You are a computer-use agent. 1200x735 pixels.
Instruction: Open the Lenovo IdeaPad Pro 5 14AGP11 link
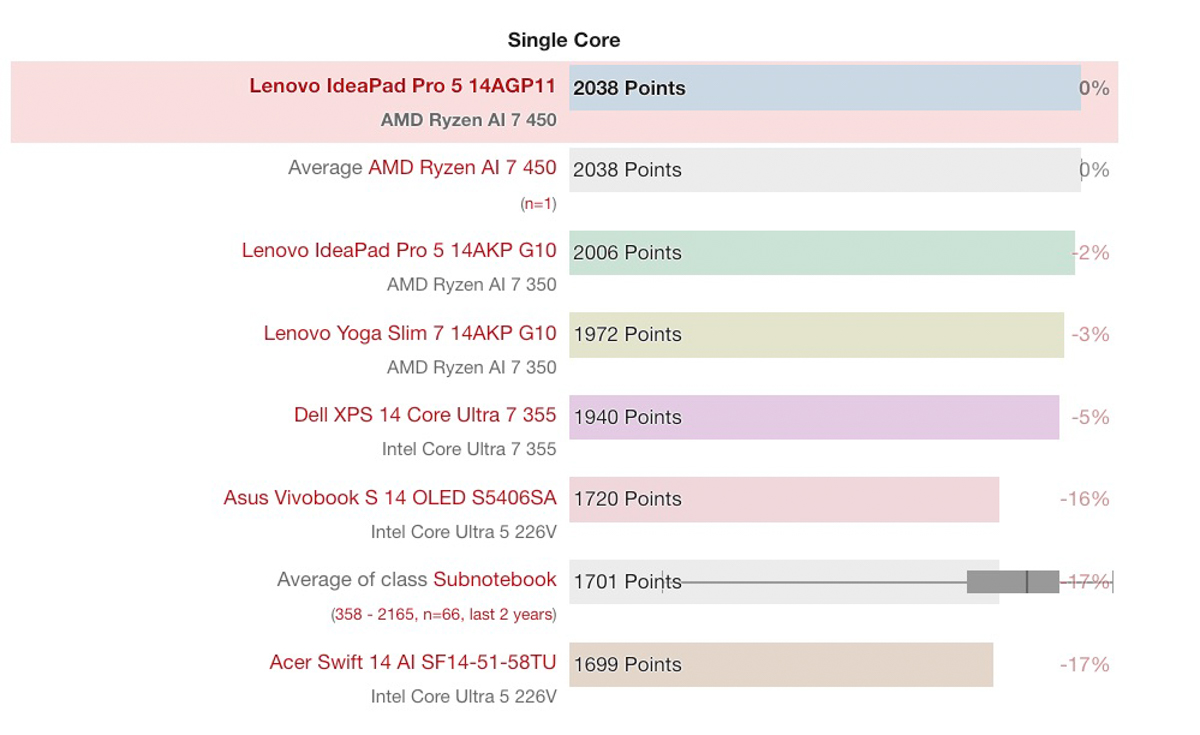(x=402, y=86)
